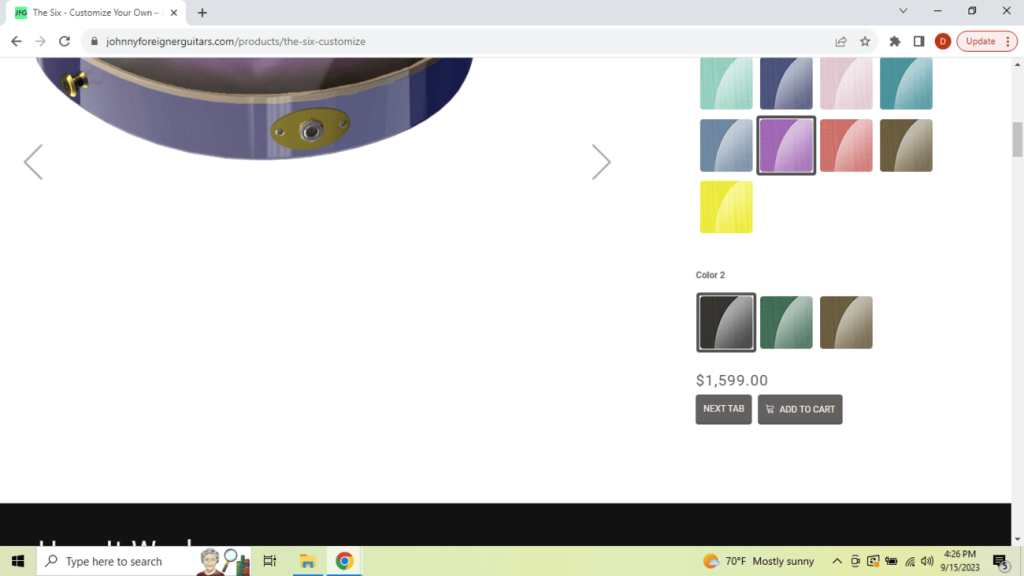Reload the page with the refresh icon
The width and height of the screenshot is (1024, 576).
click(x=65, y=41)
